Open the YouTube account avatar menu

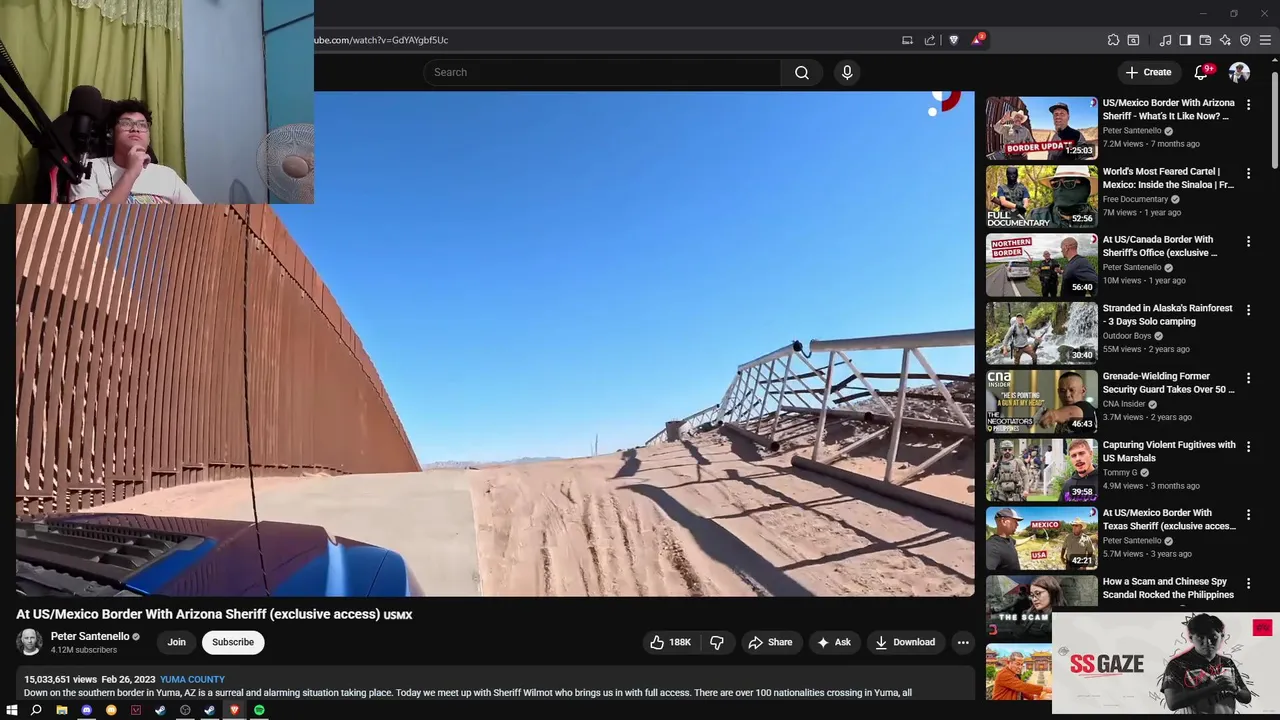[x=1239, y=72]
